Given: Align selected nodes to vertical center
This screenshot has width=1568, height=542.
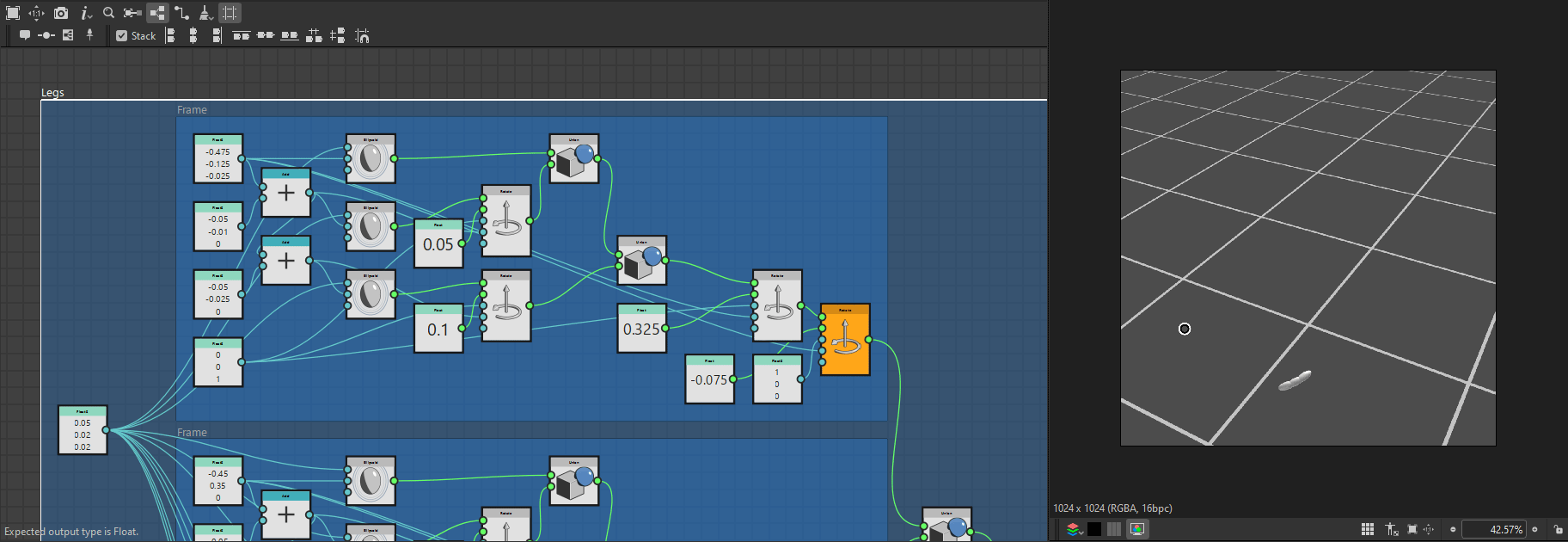Looking at the screenshot, I should [x=193, y=35].
